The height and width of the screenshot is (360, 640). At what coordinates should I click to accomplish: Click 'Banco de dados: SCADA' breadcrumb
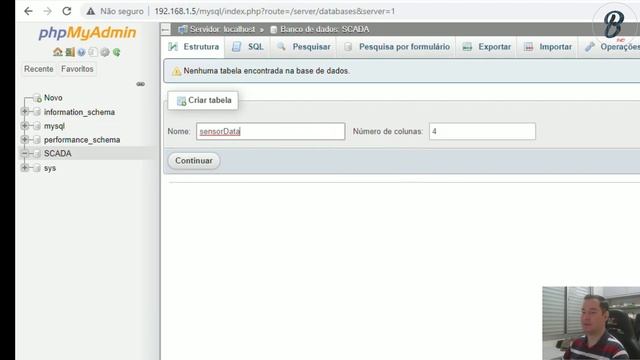pyautogui.click(x=324, y=29)
